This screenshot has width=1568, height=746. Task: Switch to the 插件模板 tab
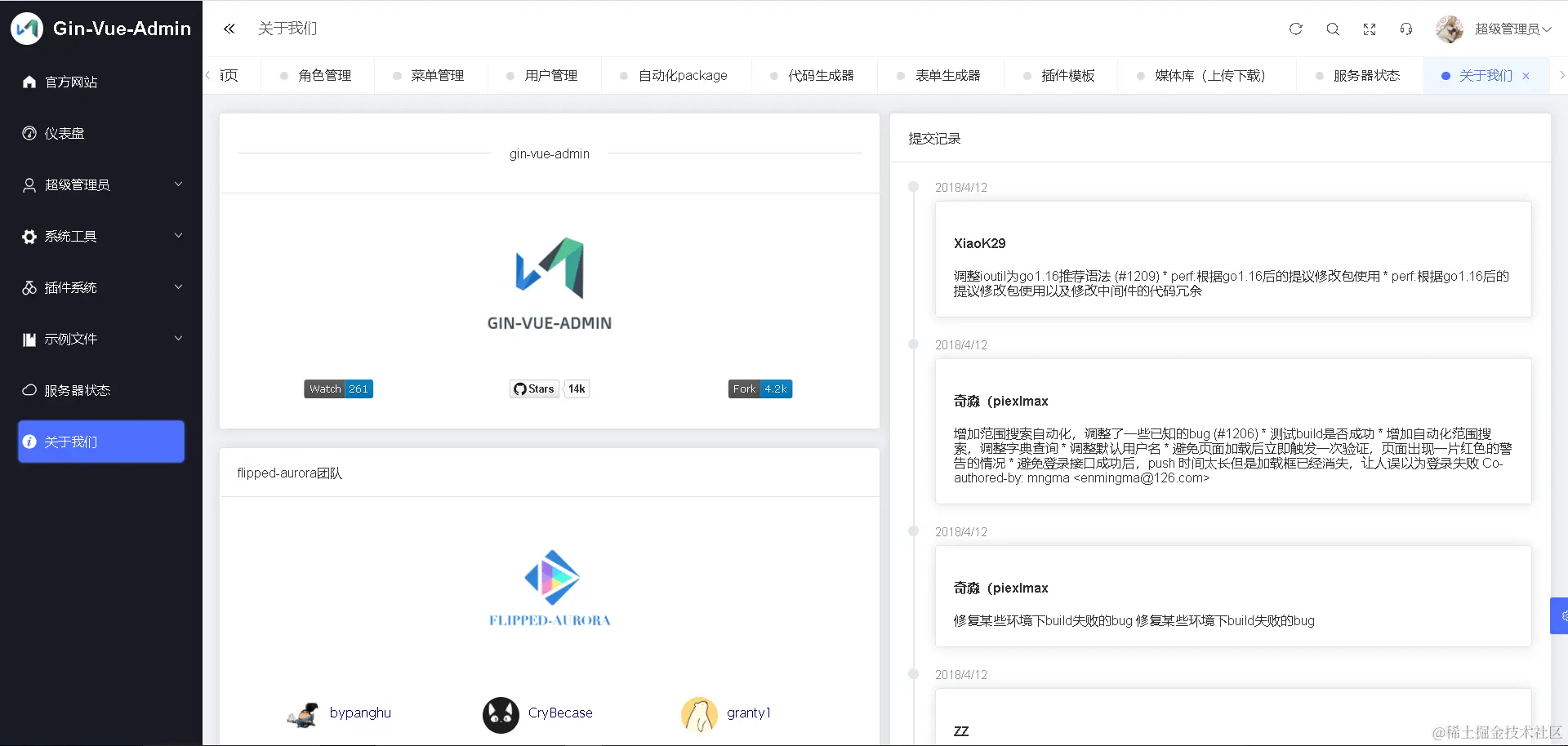coord(1060,76)
